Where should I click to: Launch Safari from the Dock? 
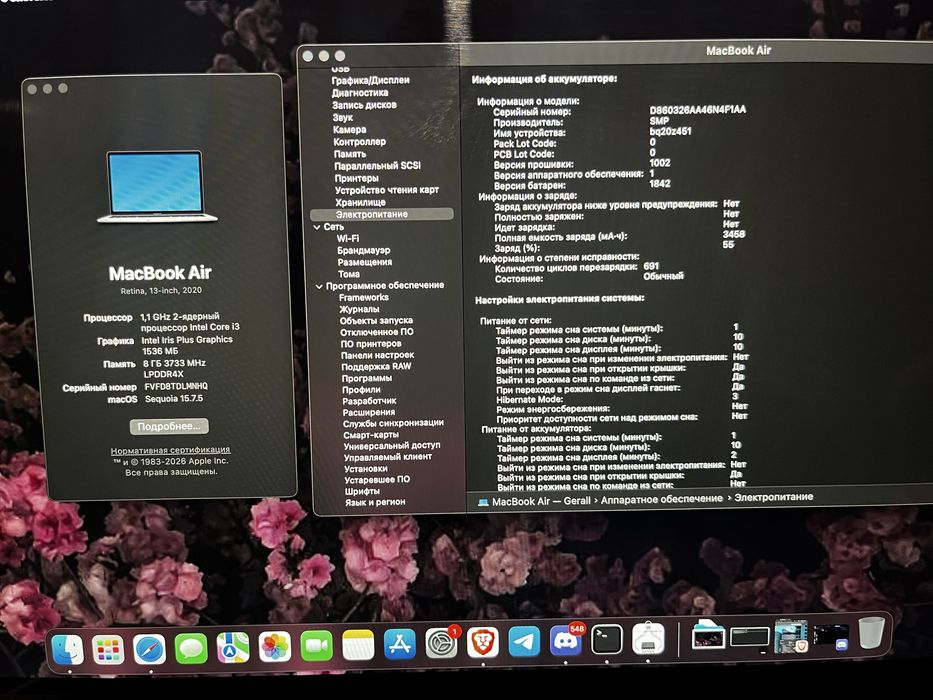tap(149, 649)
